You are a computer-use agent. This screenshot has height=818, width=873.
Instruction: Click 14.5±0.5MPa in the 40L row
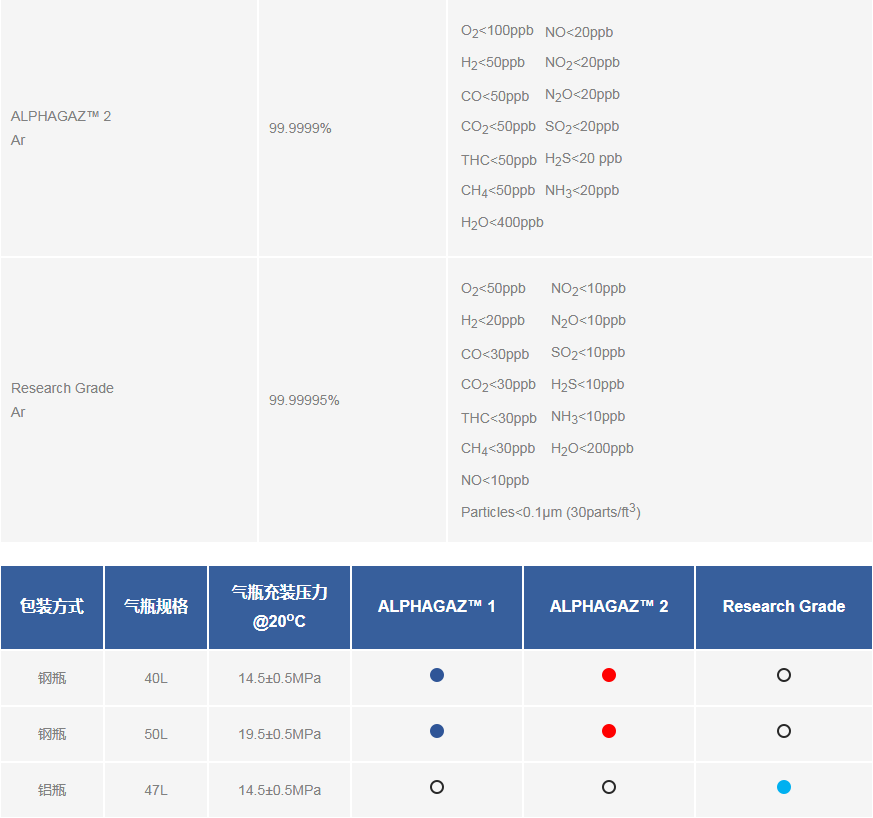coord(279,678)
